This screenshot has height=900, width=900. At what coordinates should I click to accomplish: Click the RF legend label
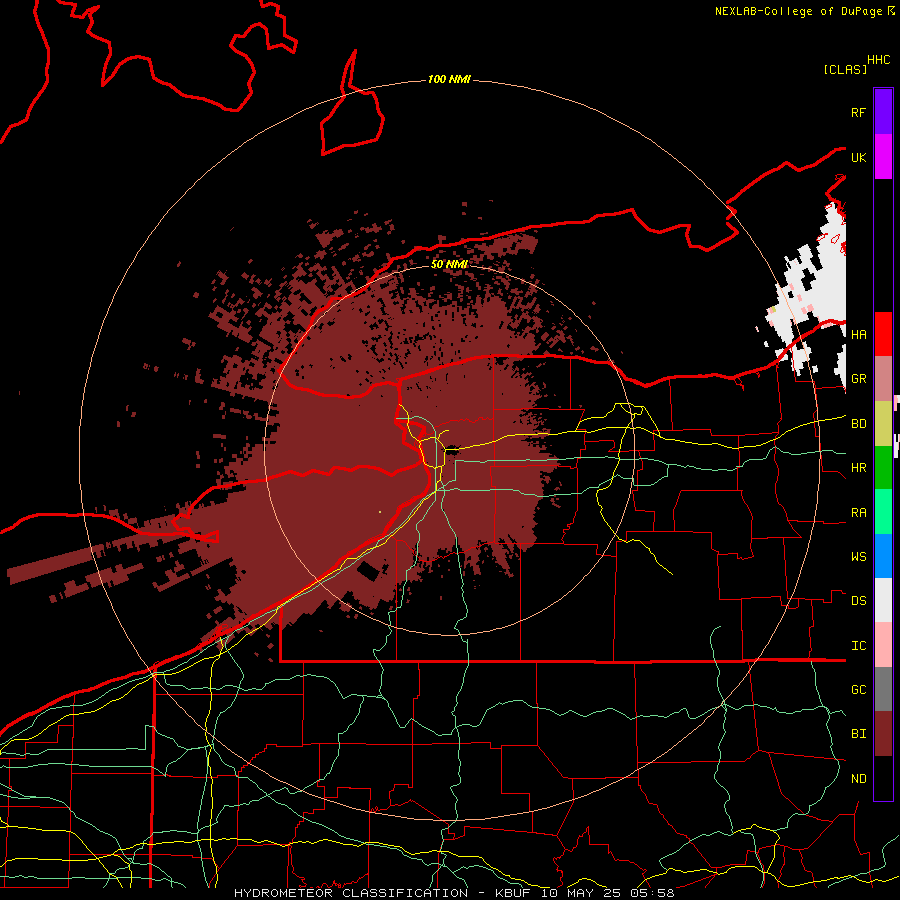pos(858,113)
